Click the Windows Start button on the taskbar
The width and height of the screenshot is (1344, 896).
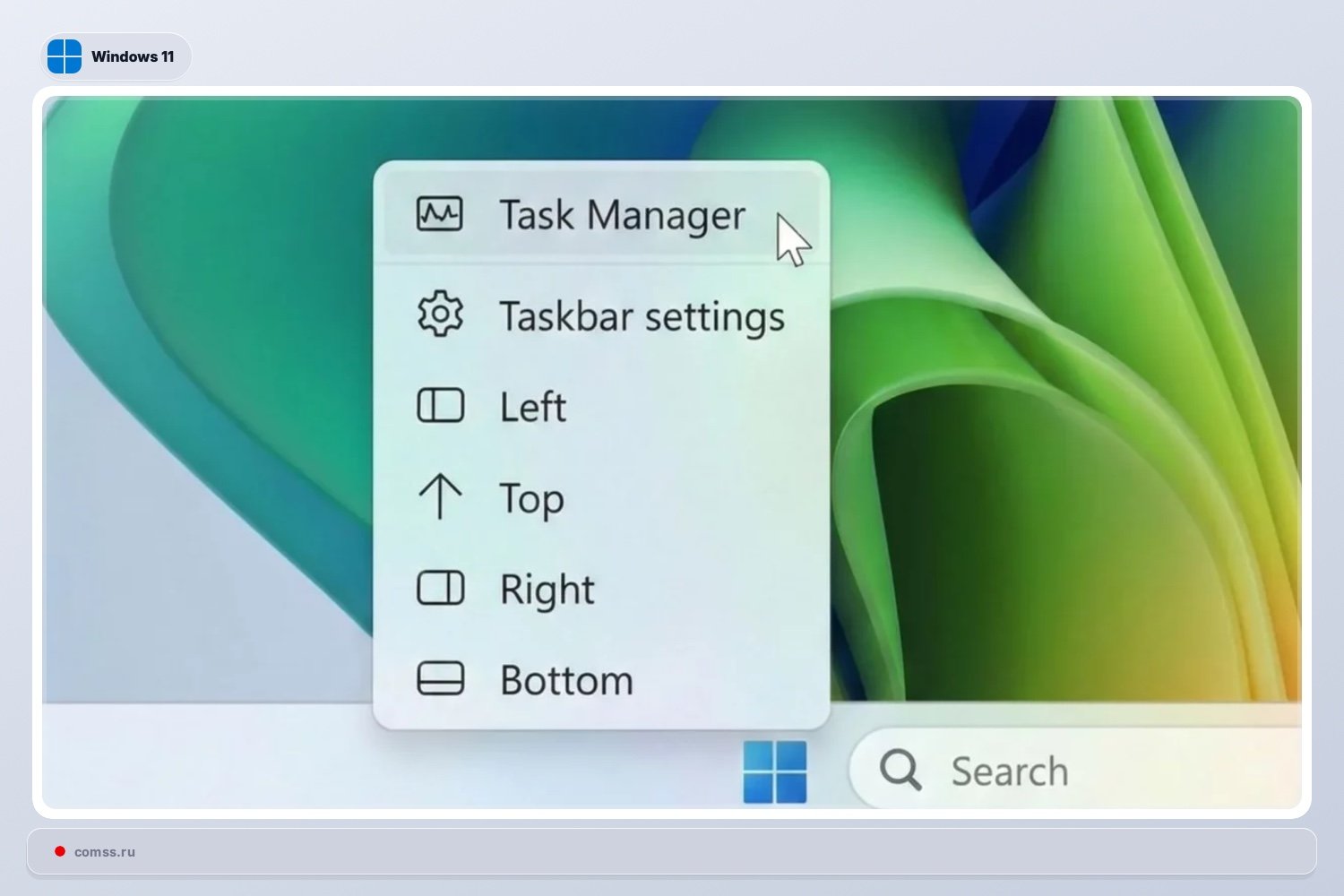[774, 772]
